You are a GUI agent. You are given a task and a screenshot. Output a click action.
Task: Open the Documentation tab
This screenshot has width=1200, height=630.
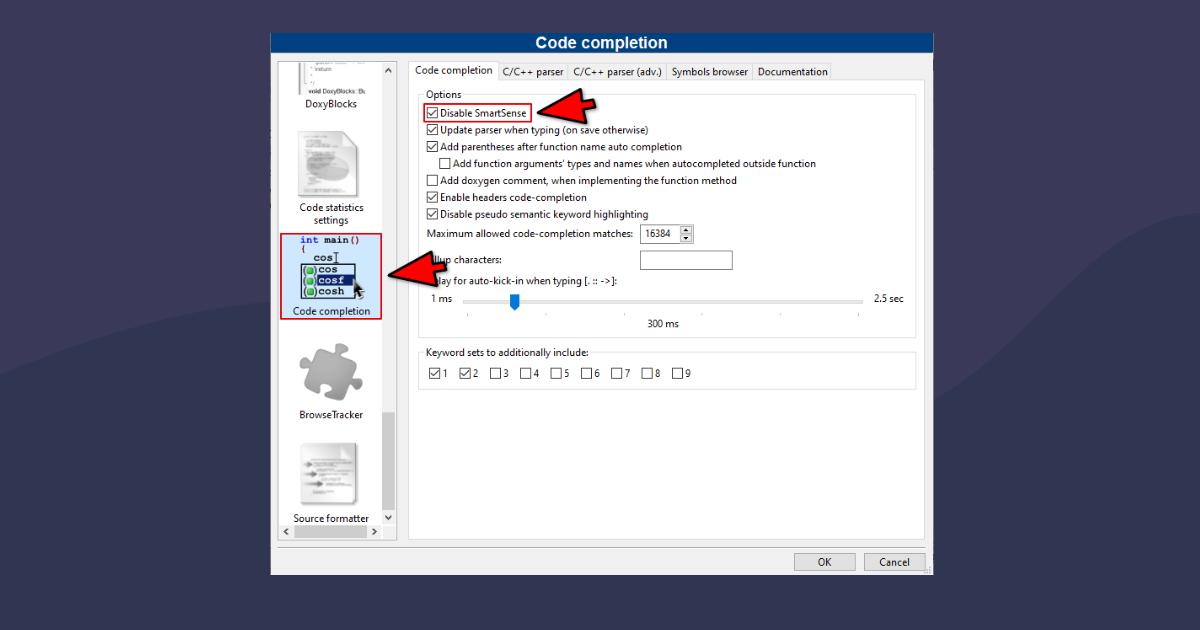792,71
